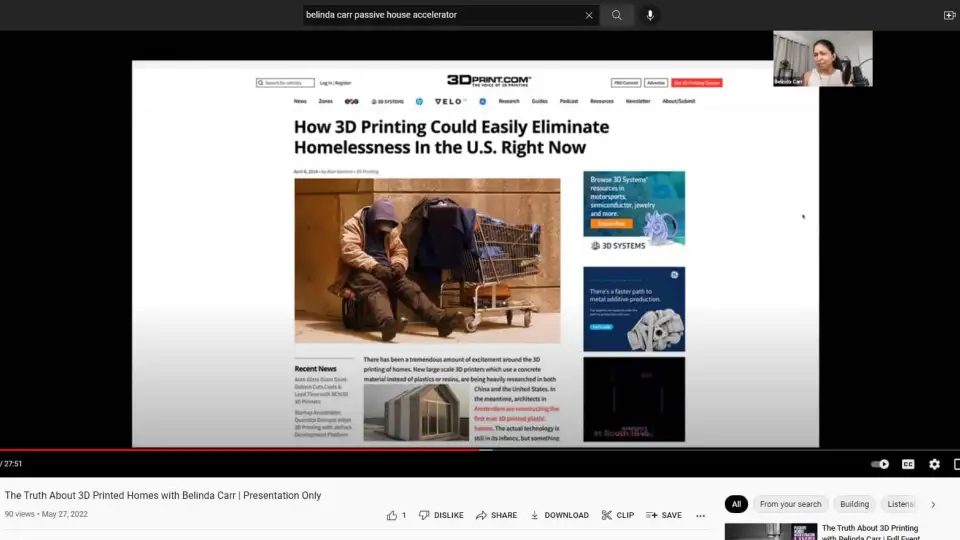This screenshot has width=960, height=540.
Task: Open the player settings gear
Action: (x=934, y=464)
